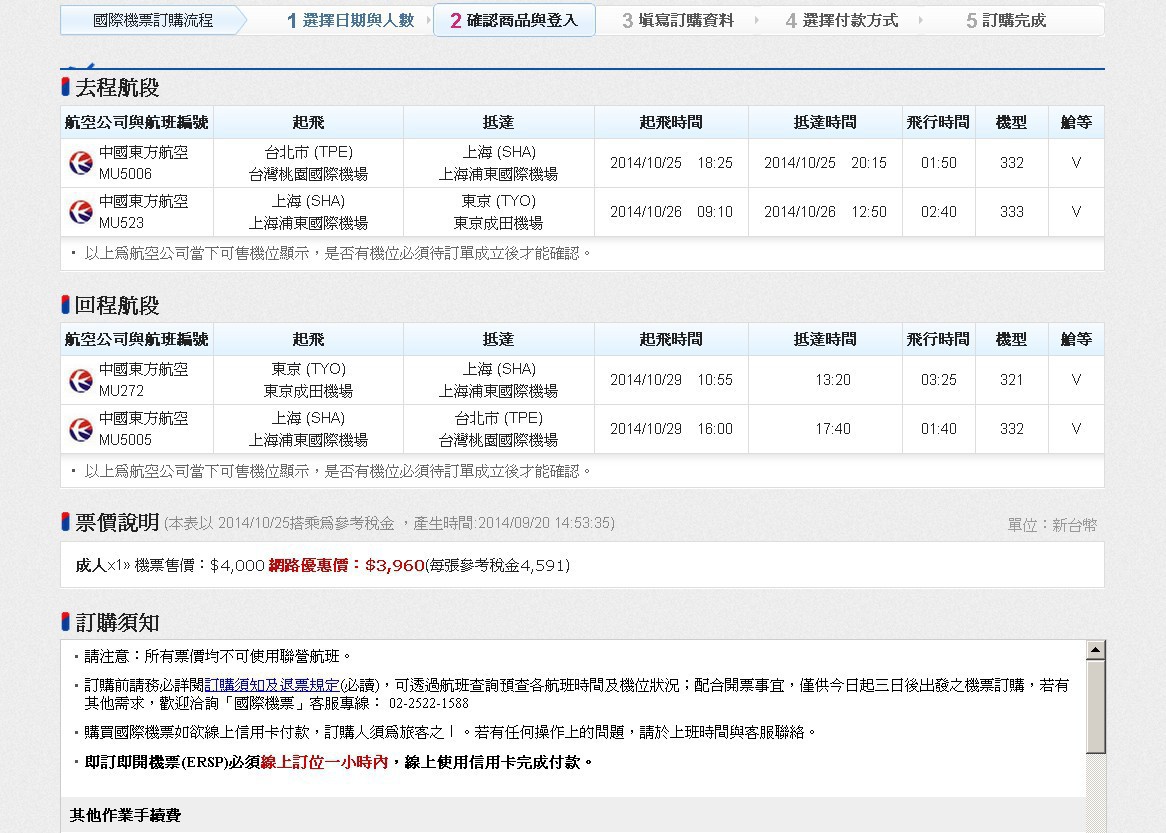Click arrival time 13:20

[x=833, y=380]
